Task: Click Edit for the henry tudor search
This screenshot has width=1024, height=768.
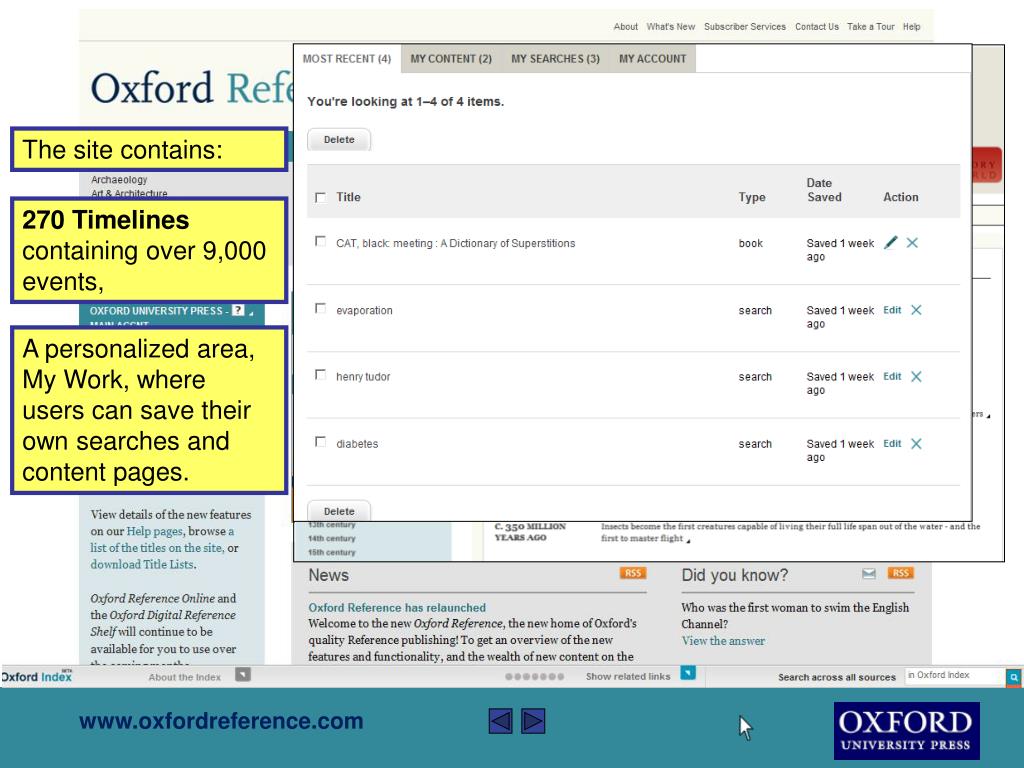Action: (892, 377)
